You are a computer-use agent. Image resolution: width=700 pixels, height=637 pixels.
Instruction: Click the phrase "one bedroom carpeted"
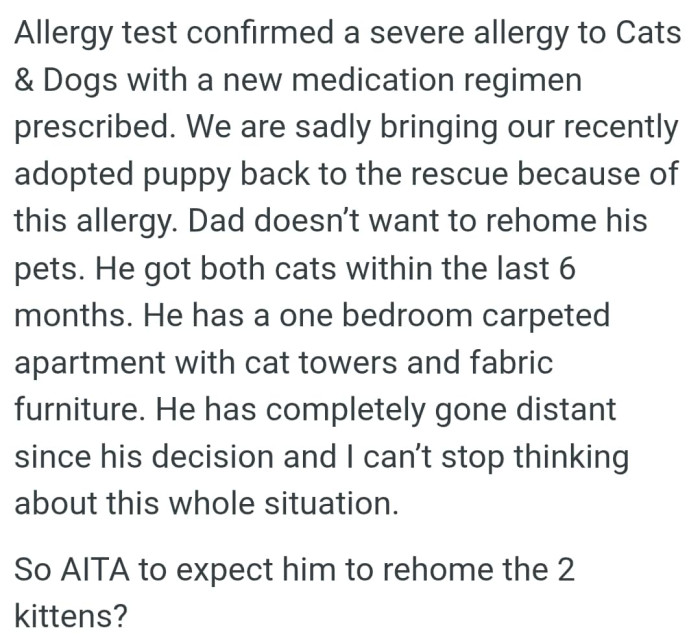point(444,316)
